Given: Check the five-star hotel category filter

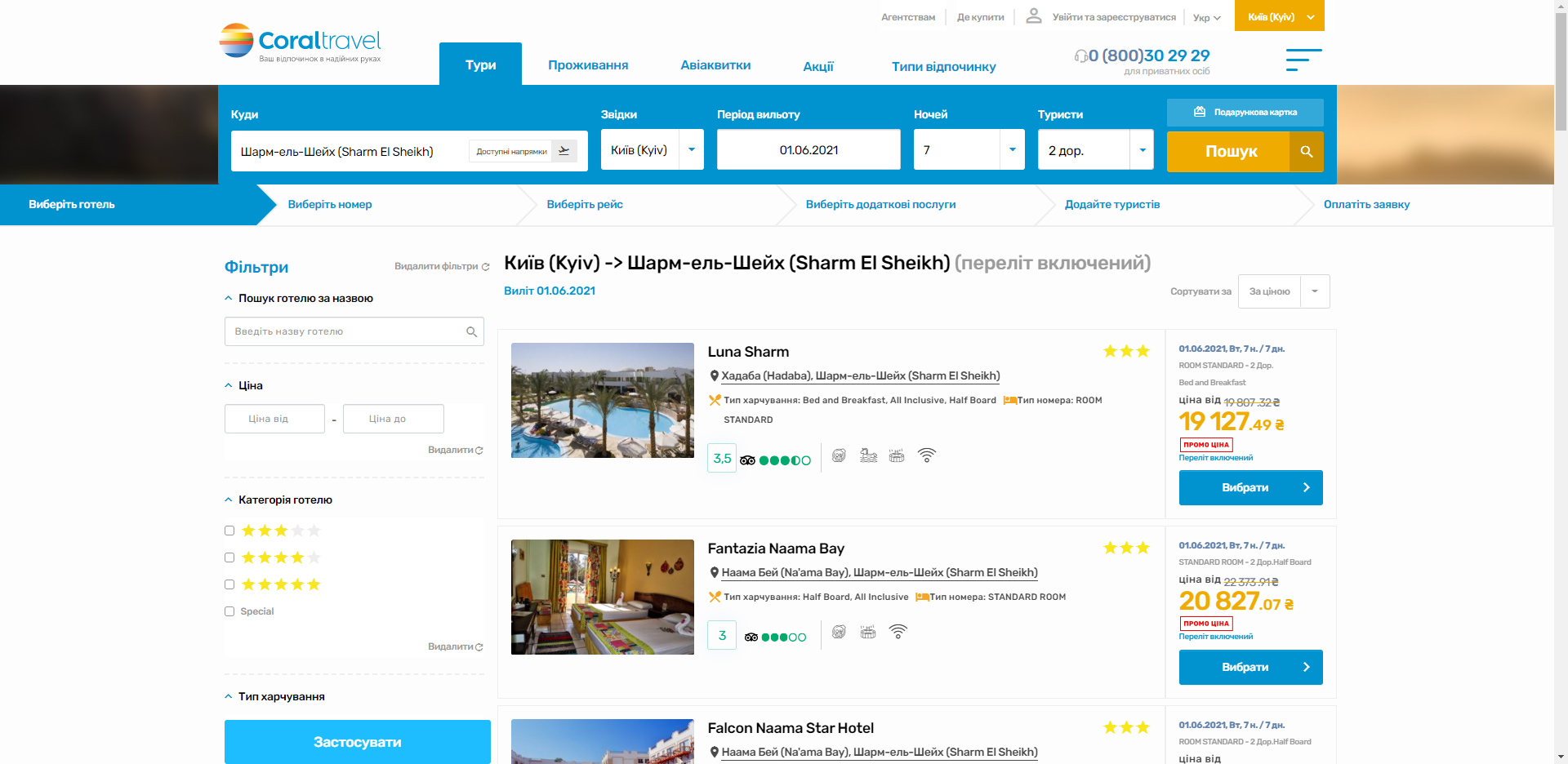Looking at the screenshot, I should 229,584.
